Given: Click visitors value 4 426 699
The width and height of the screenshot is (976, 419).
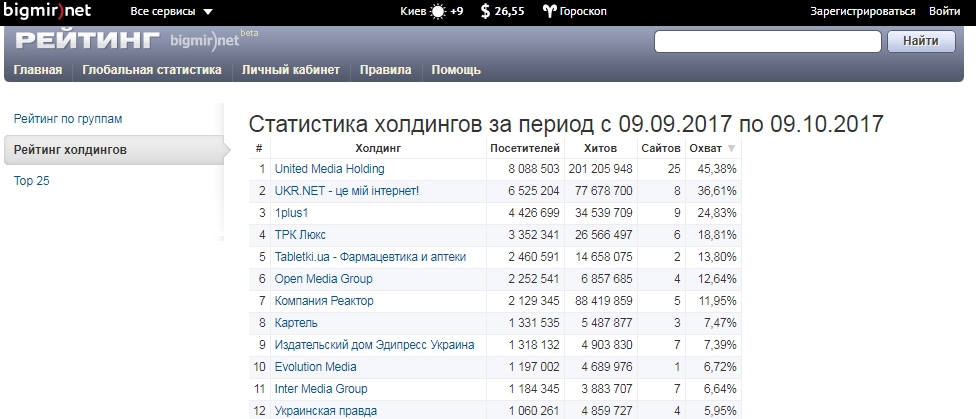Looking at the screenshot, I should coord(534,213).
